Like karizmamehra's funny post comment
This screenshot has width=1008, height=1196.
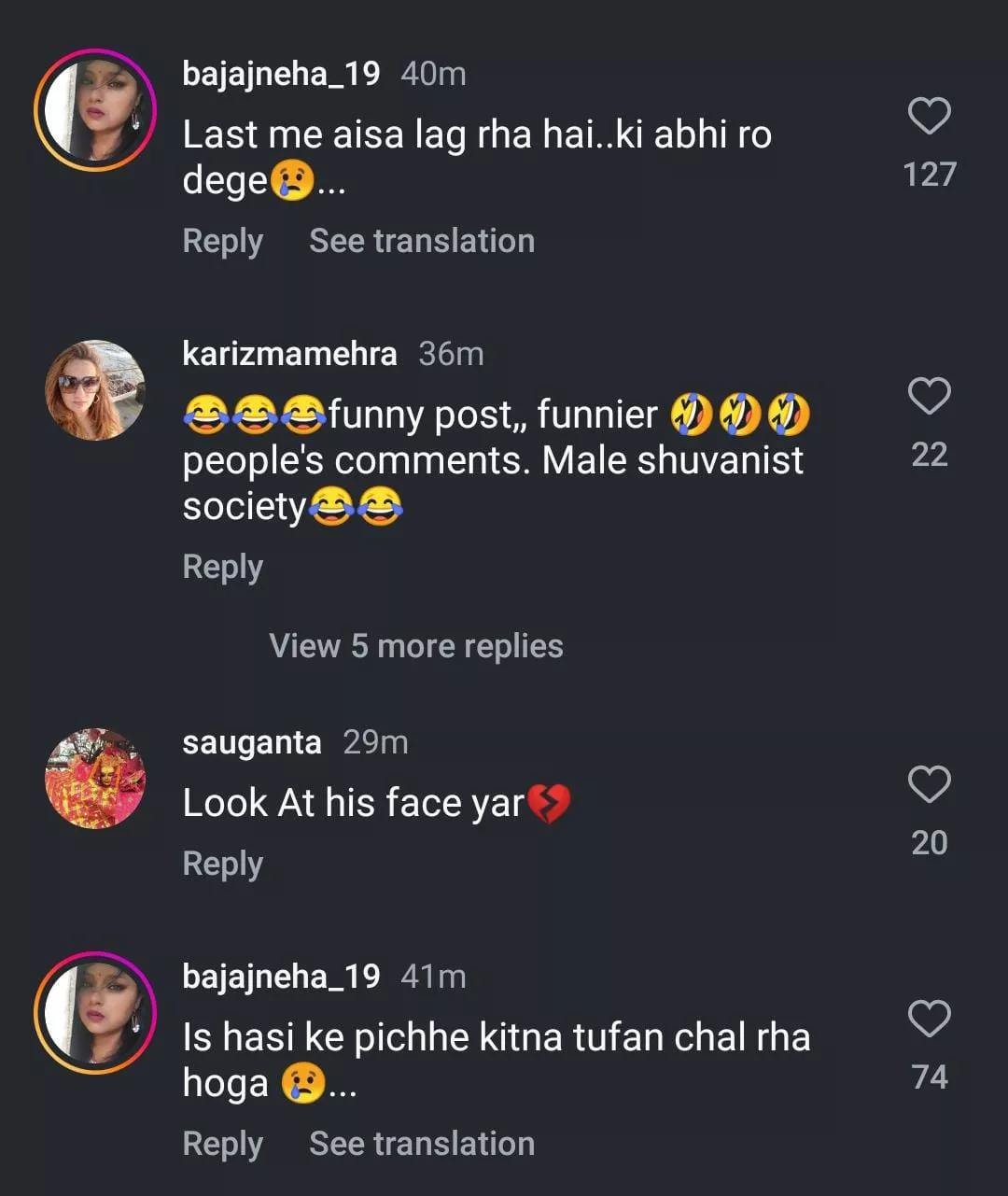tap(929, 397)
